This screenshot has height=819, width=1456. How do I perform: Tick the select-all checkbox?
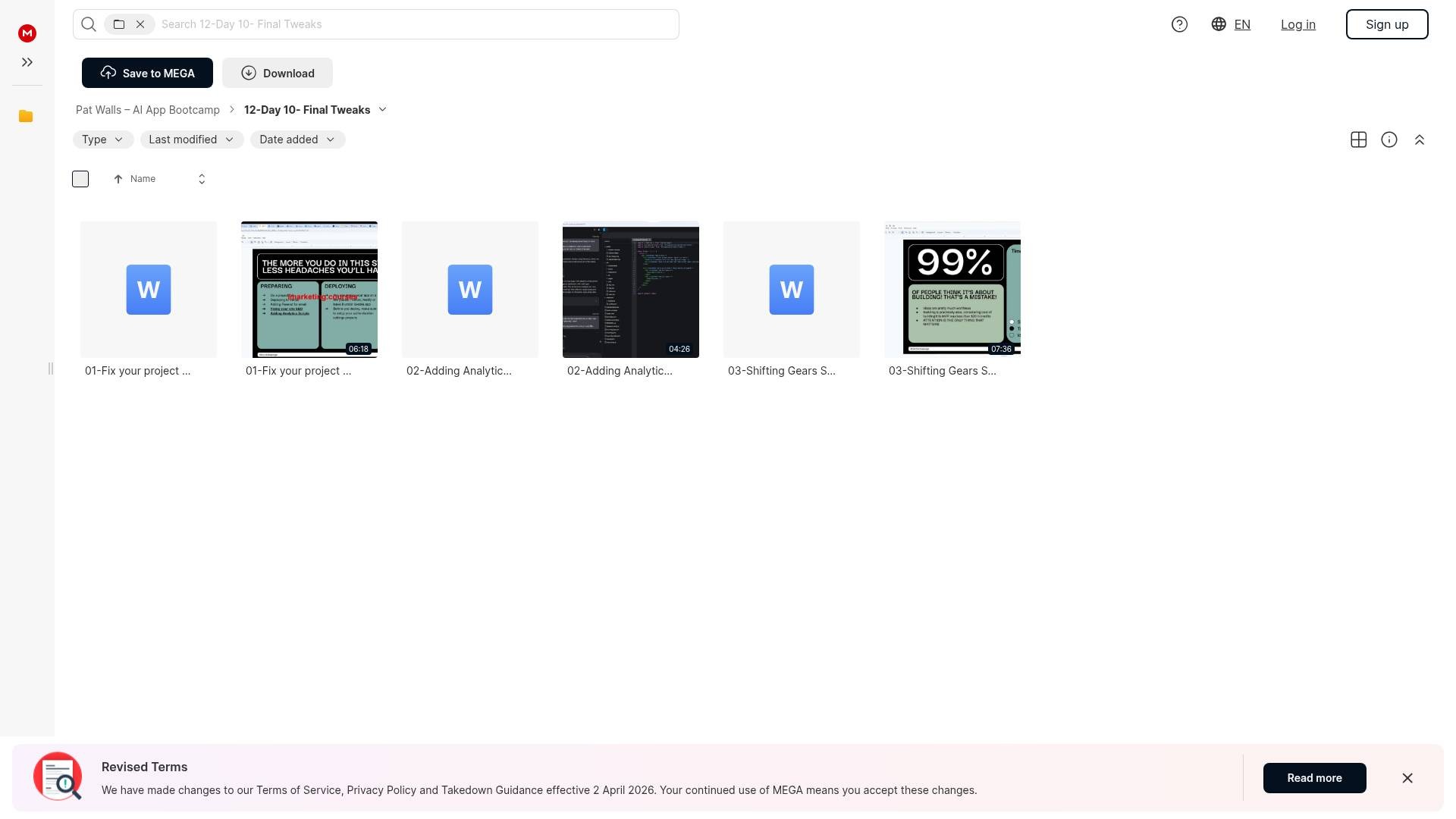tap(80, 179)
